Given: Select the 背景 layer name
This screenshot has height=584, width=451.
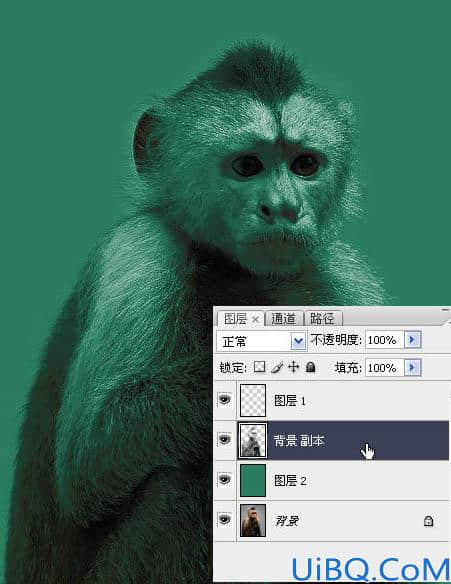Looking at the screenshot, I should pos(286,520).
